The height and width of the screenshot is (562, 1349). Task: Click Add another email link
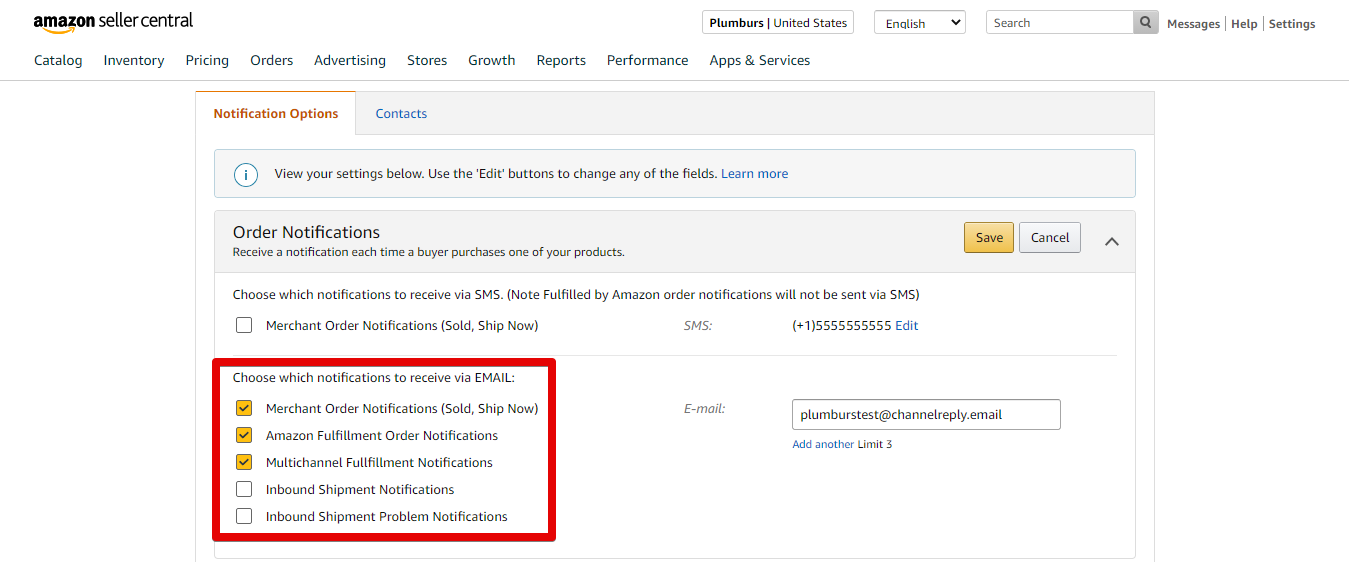823,444
